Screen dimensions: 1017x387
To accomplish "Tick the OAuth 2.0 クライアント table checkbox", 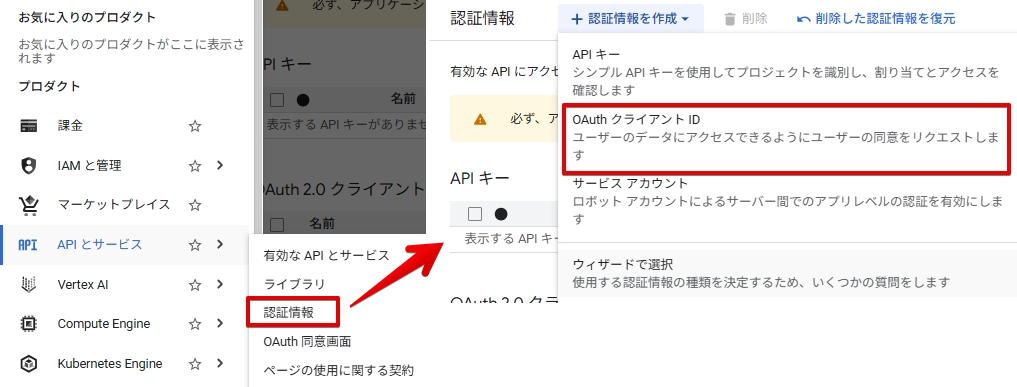I will [277, 224].
